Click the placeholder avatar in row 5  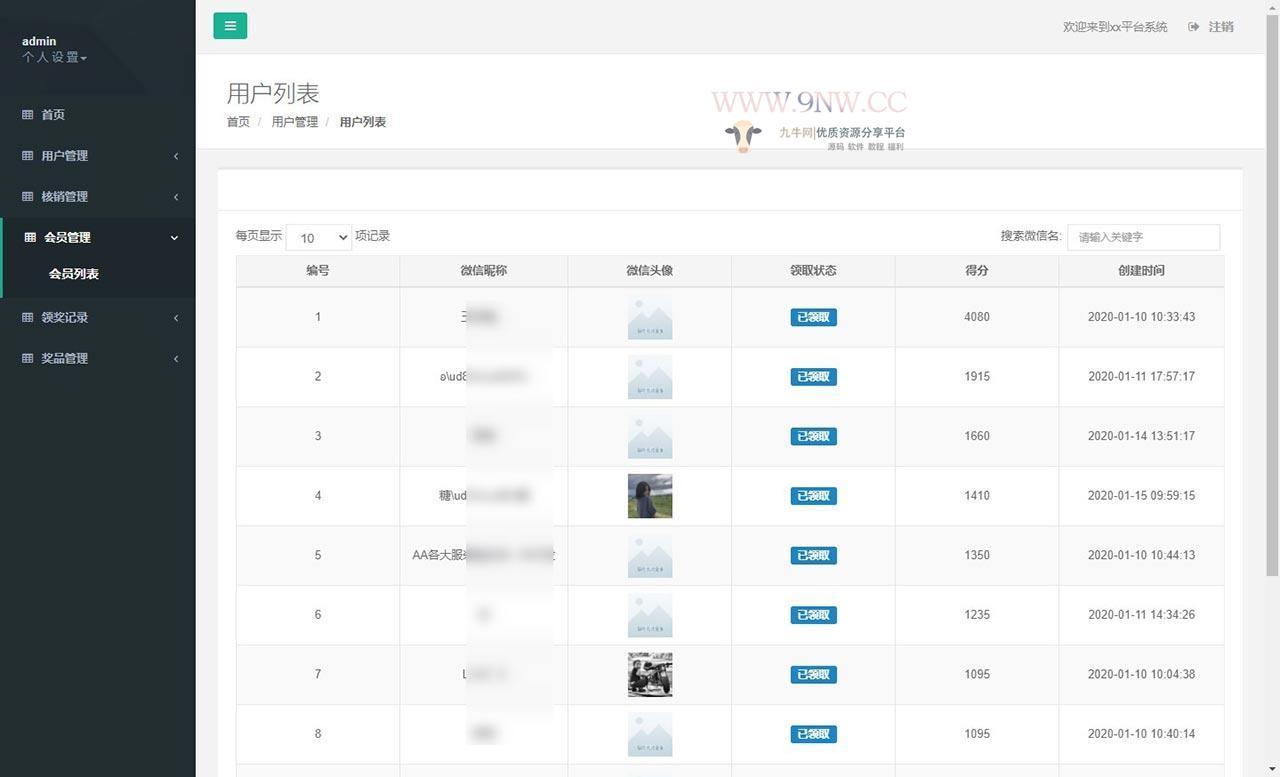coord(650,555)
